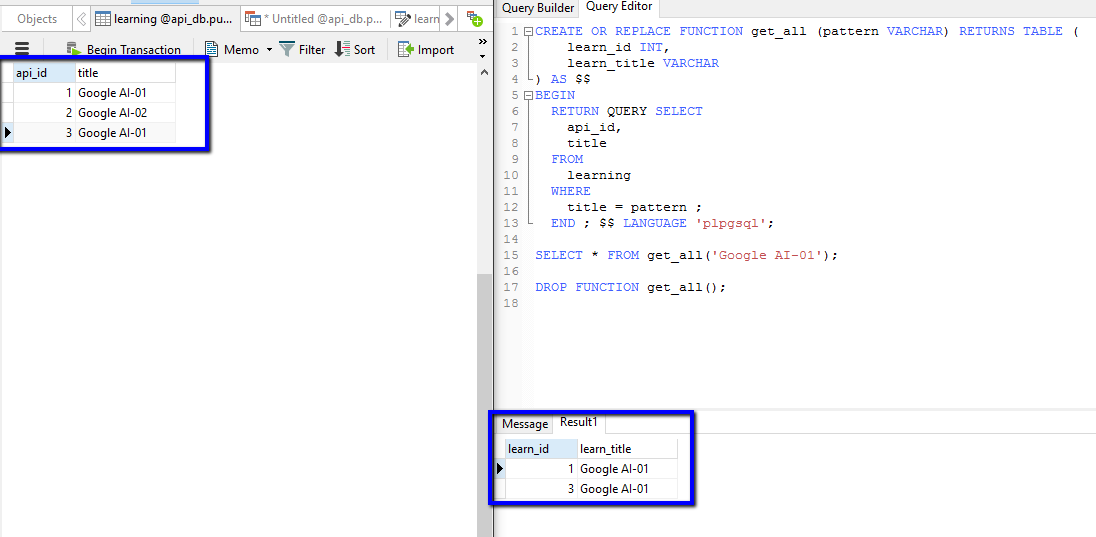Move tabs right with the chevron arrow

point(449,19)
